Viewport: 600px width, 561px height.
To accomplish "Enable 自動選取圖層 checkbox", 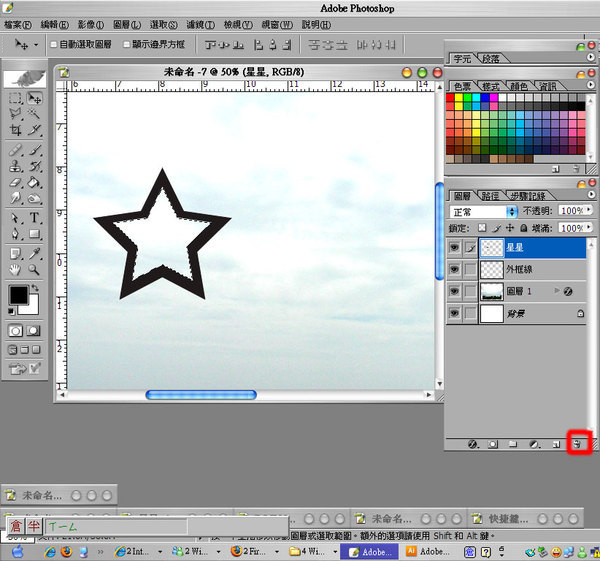I will (53, 45).
